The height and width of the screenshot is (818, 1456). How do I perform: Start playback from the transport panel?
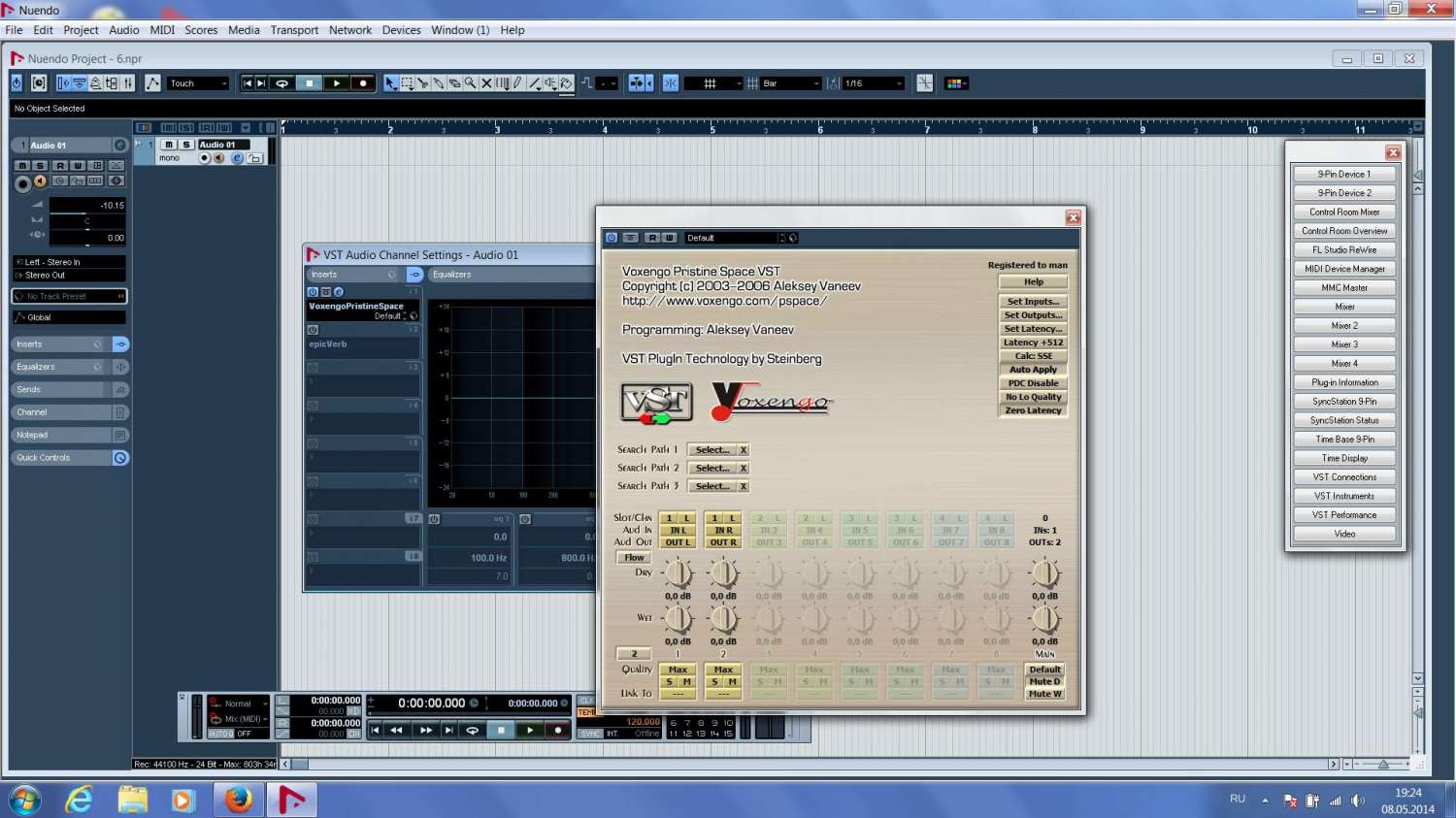click(529, 730)
